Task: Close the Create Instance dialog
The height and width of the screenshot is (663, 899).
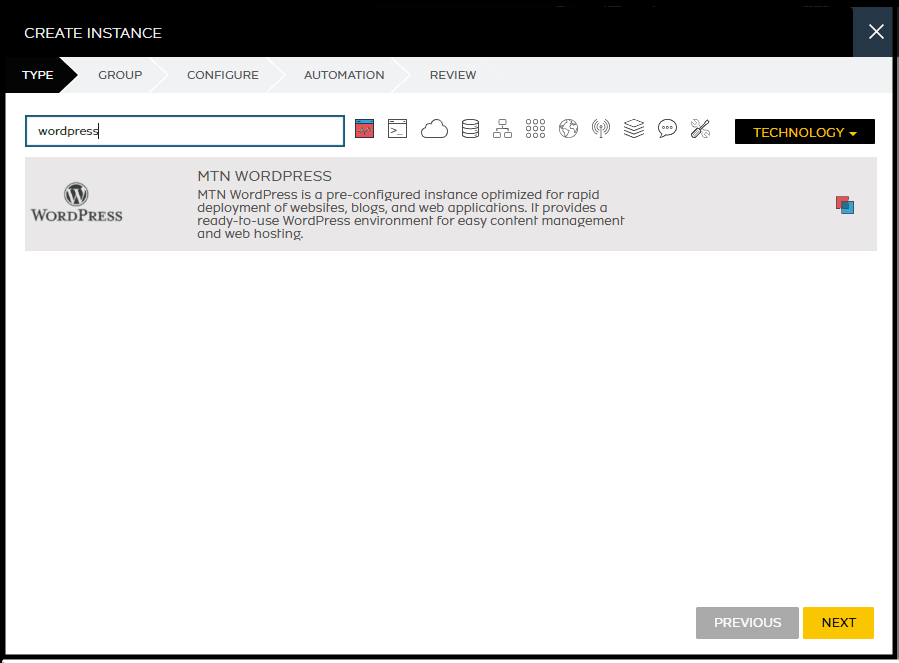Action: pos(875,32)
